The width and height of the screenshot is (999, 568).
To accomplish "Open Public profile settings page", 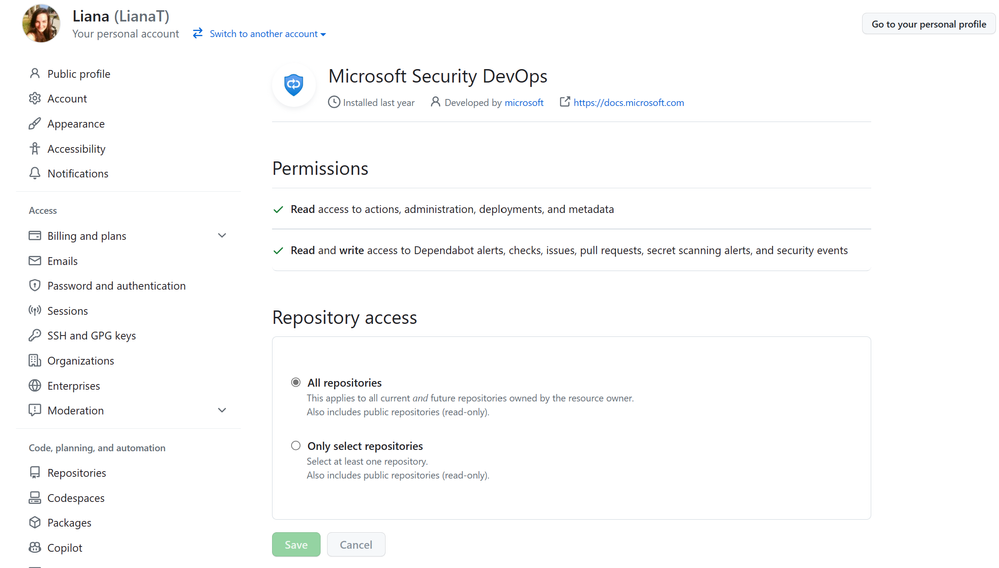I will click(x=78, y=74).
